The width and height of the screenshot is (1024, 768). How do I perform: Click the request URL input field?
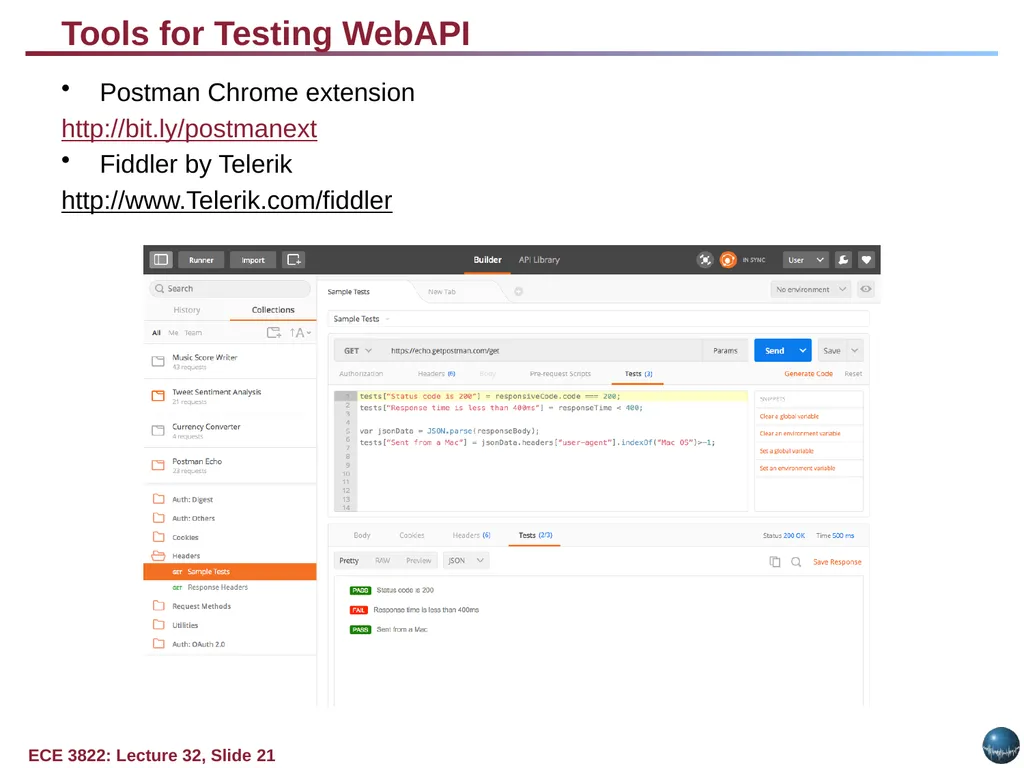pos(543,351)
